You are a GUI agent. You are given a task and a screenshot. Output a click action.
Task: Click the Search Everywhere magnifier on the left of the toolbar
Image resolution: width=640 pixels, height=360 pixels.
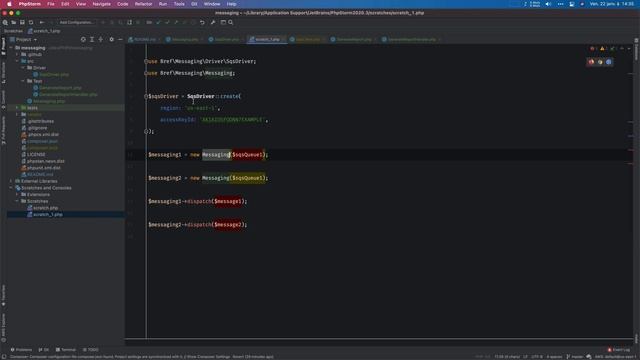coord(5,22)
